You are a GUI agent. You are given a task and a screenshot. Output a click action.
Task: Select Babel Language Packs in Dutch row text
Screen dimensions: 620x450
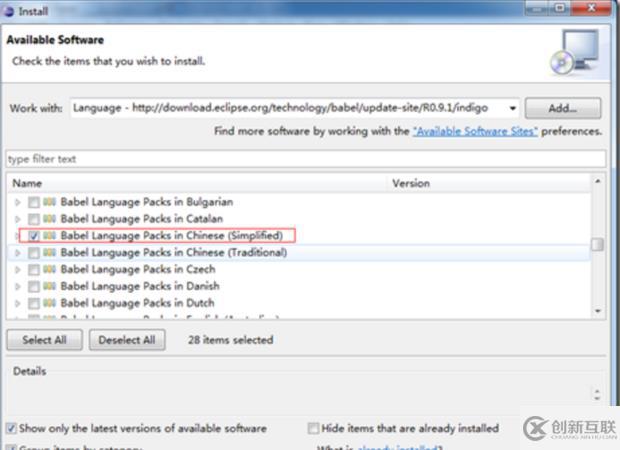click(x=137, y=303)
